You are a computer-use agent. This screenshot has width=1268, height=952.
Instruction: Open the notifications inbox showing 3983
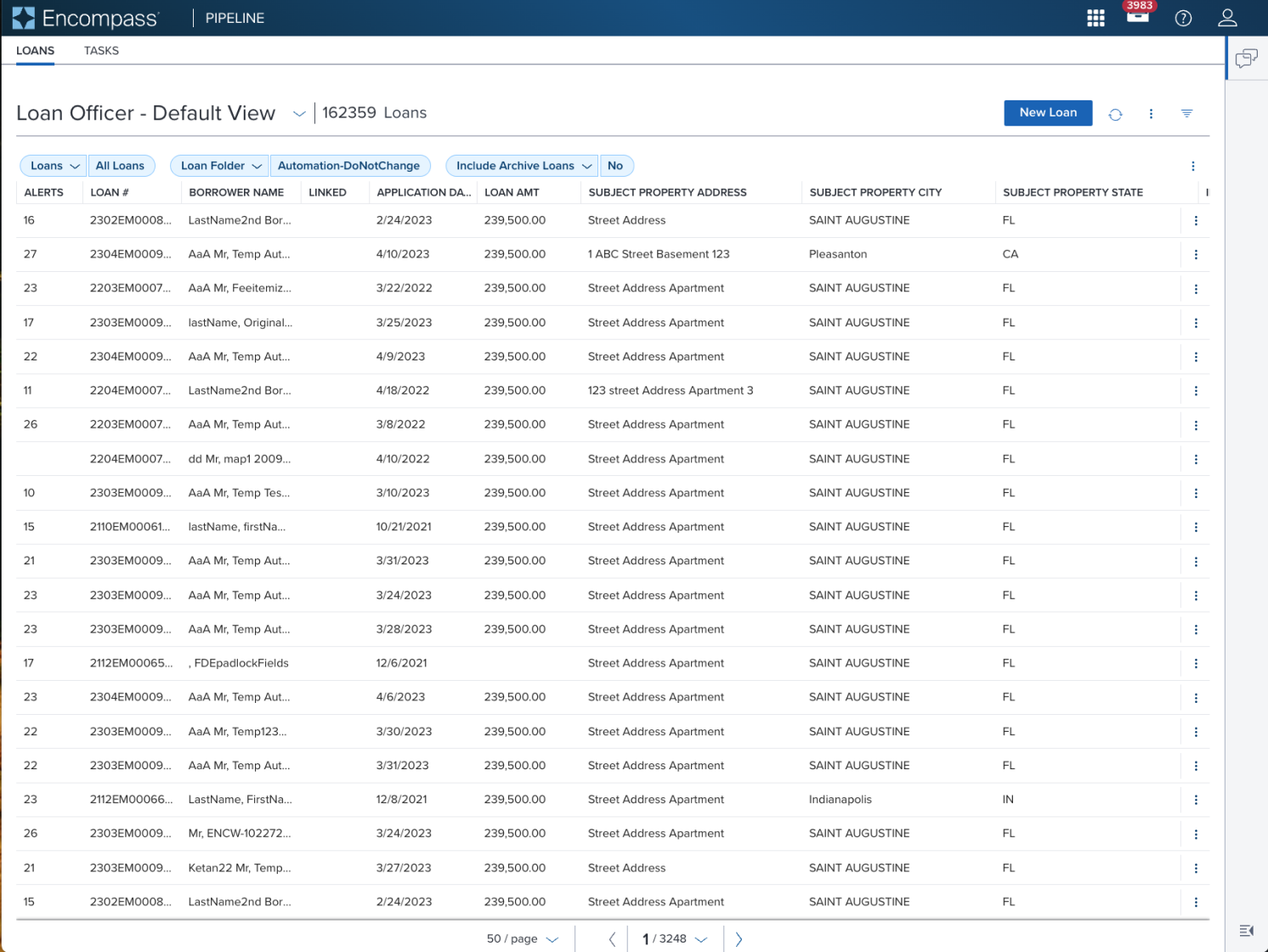(1137, 16)
